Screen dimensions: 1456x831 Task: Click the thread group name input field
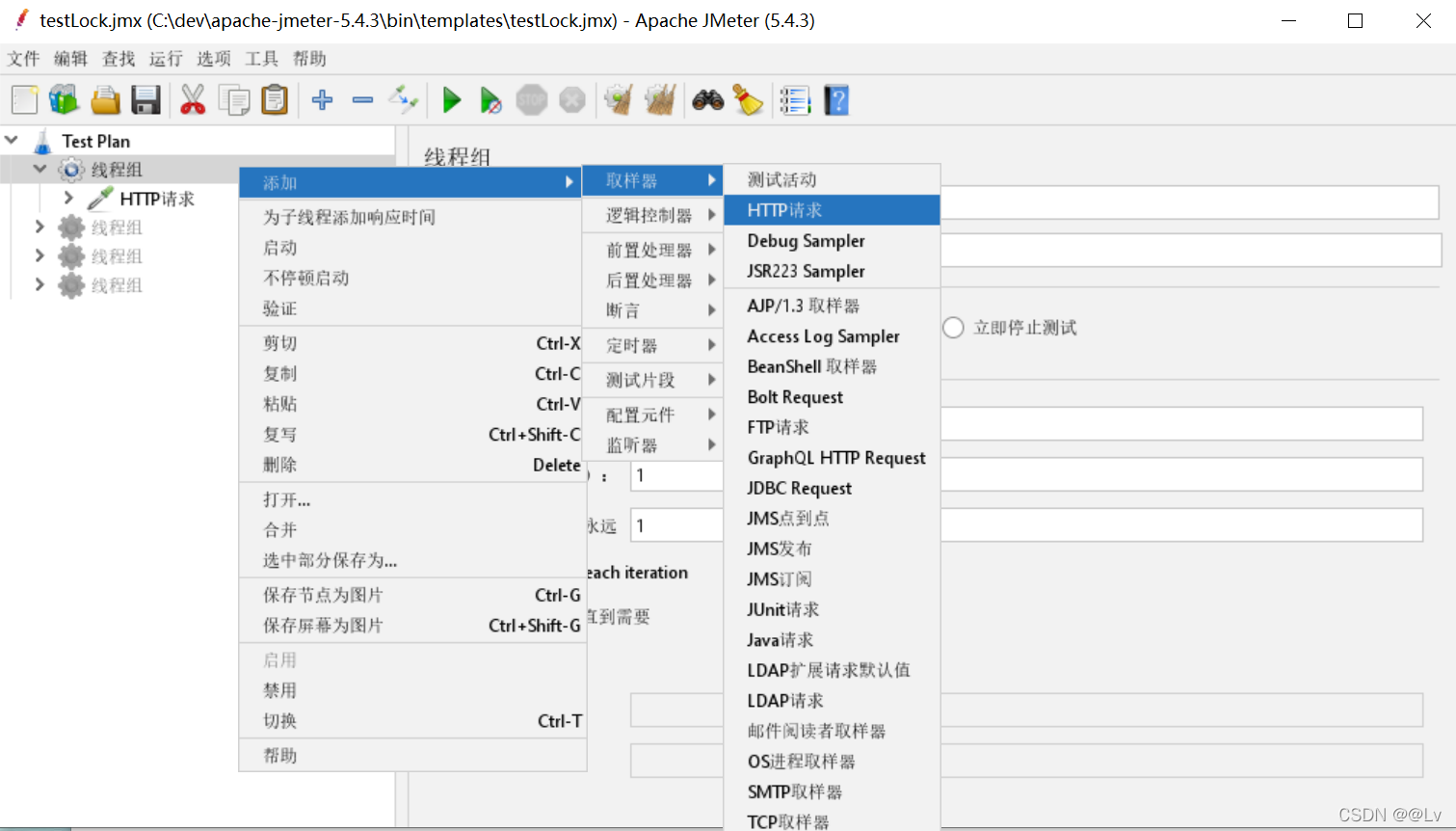(x=1189, y=202)
